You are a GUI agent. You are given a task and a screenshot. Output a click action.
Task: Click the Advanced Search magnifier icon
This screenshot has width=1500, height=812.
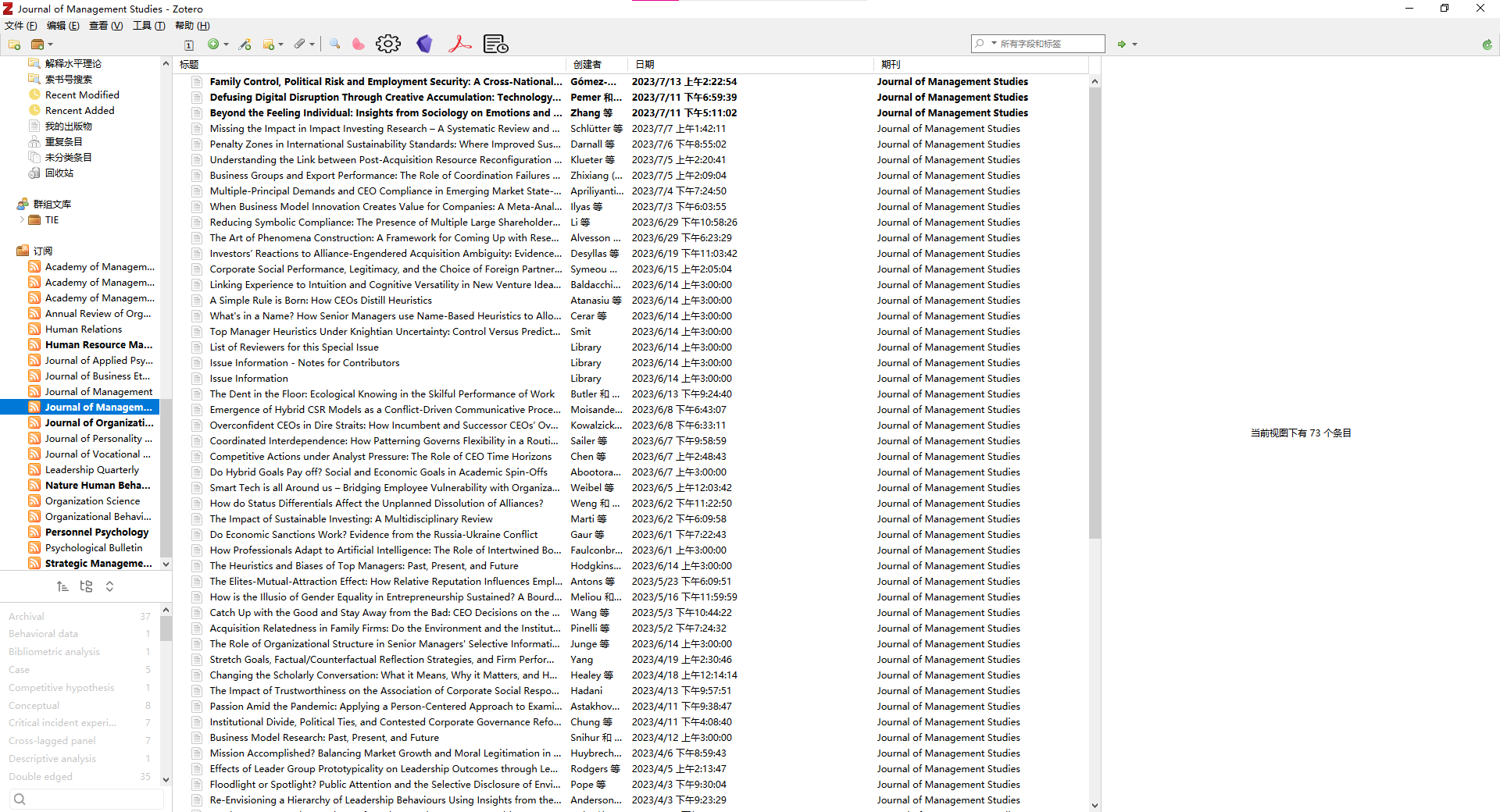pyautogui.click(x=334, y=45)
